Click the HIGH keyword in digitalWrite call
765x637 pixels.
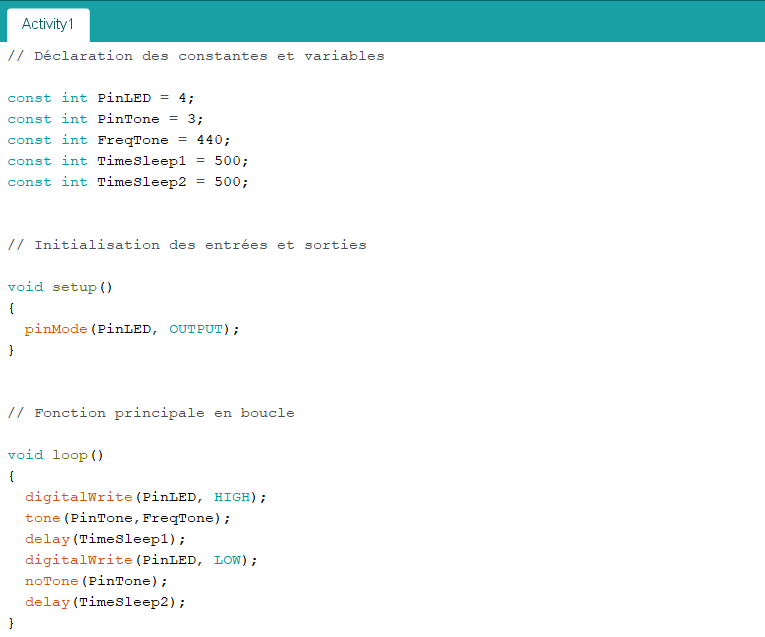[232, 497]
